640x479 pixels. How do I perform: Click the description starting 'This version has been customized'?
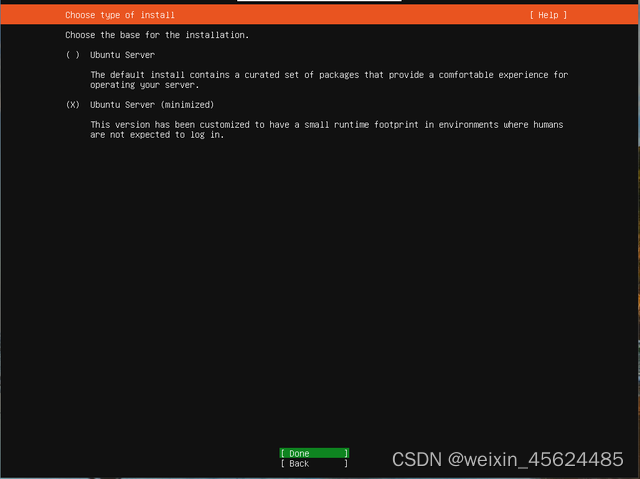327,130
